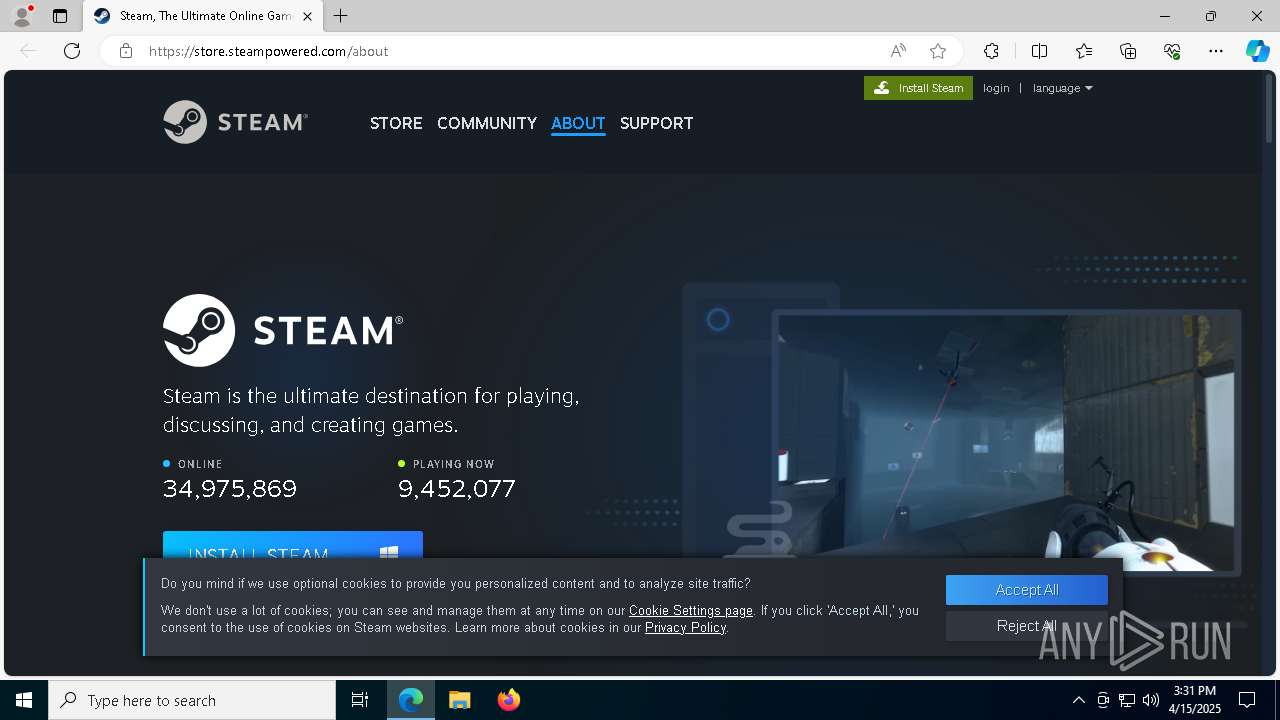Click the Edge icon on the taskbar
Image resolution: width=1280 pixels, height=720 pixels.
(x=411, y=700)
